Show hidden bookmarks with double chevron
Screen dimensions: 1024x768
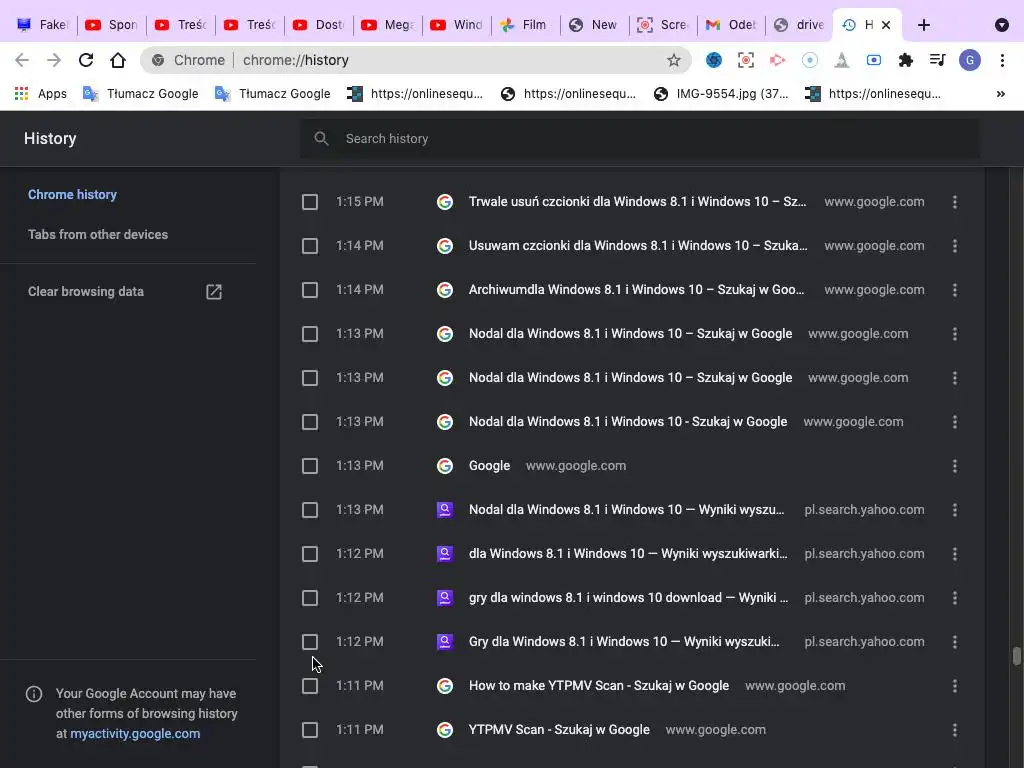1000,93
